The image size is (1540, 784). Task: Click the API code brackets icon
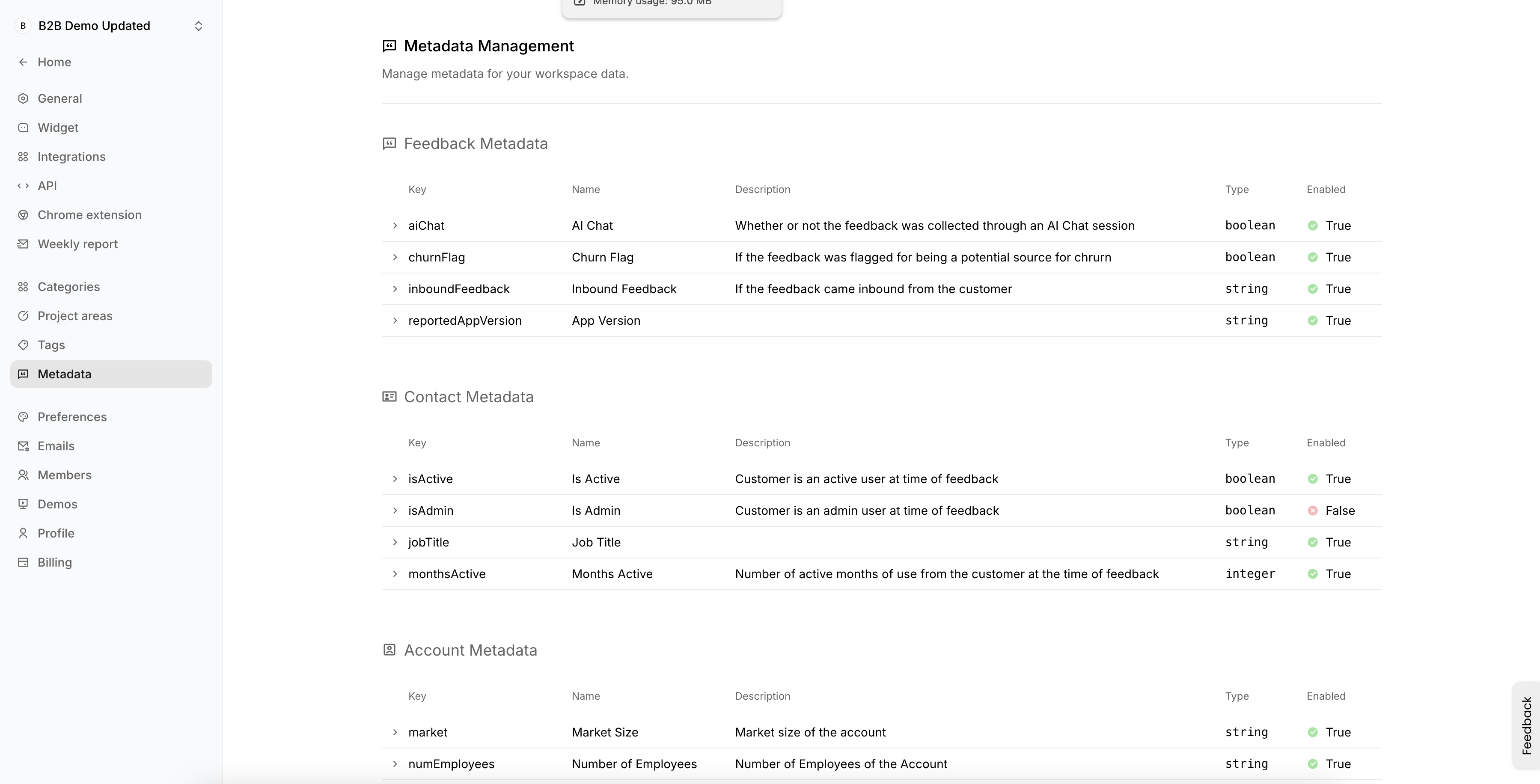23,186
